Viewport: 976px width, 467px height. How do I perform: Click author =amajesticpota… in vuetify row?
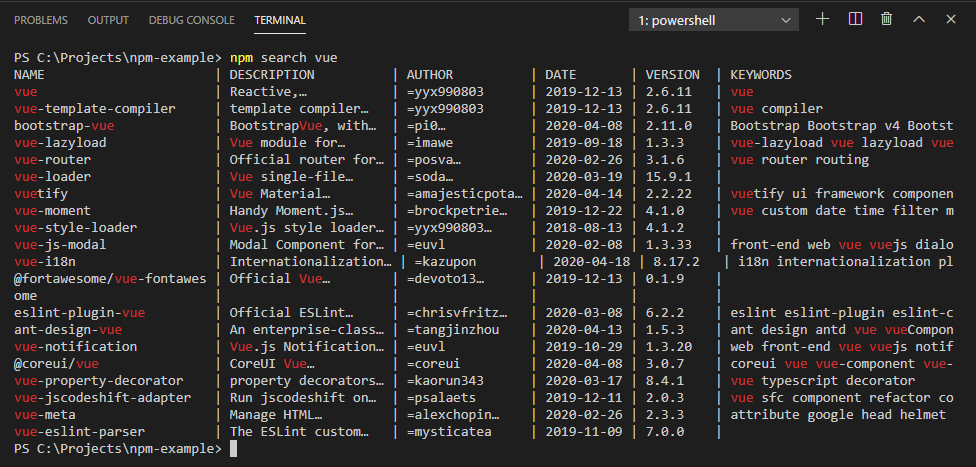[465, 194]
